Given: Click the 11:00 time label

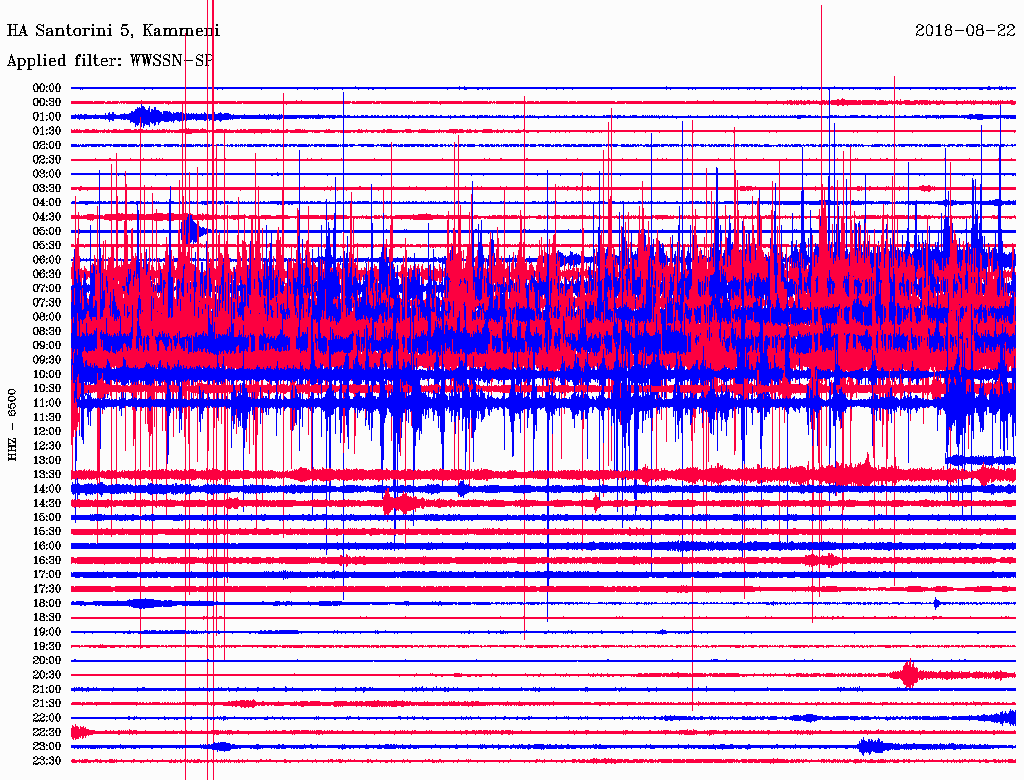Looking at the screenshot, I should 47,403.
